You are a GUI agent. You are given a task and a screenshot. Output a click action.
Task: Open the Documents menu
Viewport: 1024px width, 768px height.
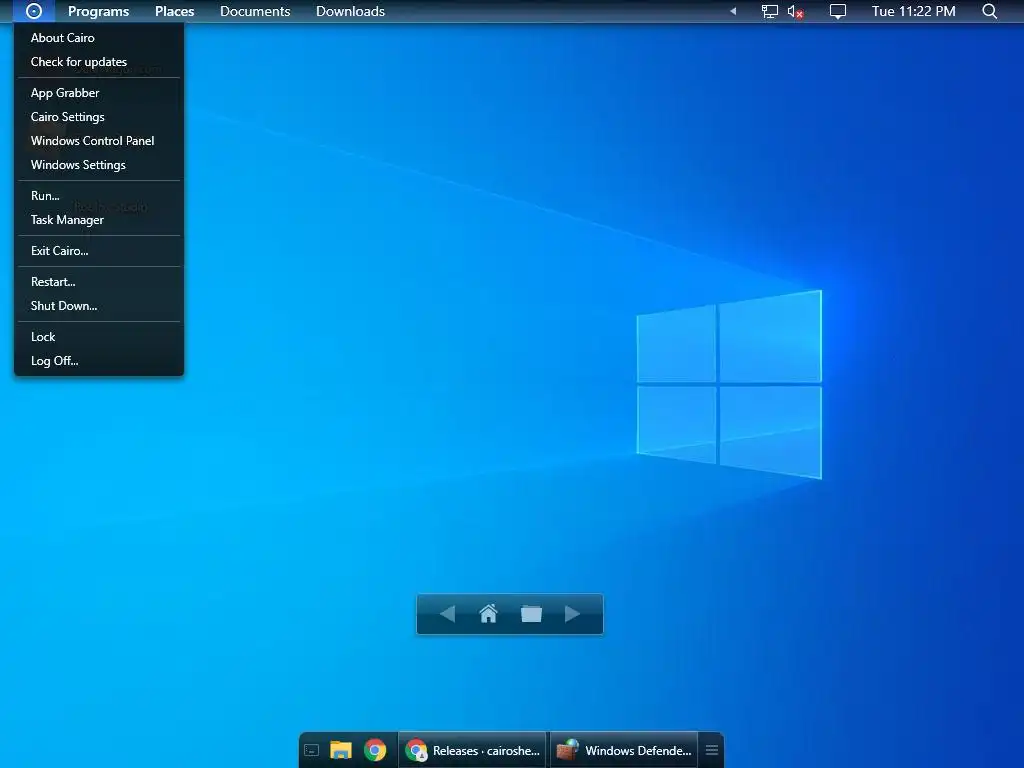[255, 11]
